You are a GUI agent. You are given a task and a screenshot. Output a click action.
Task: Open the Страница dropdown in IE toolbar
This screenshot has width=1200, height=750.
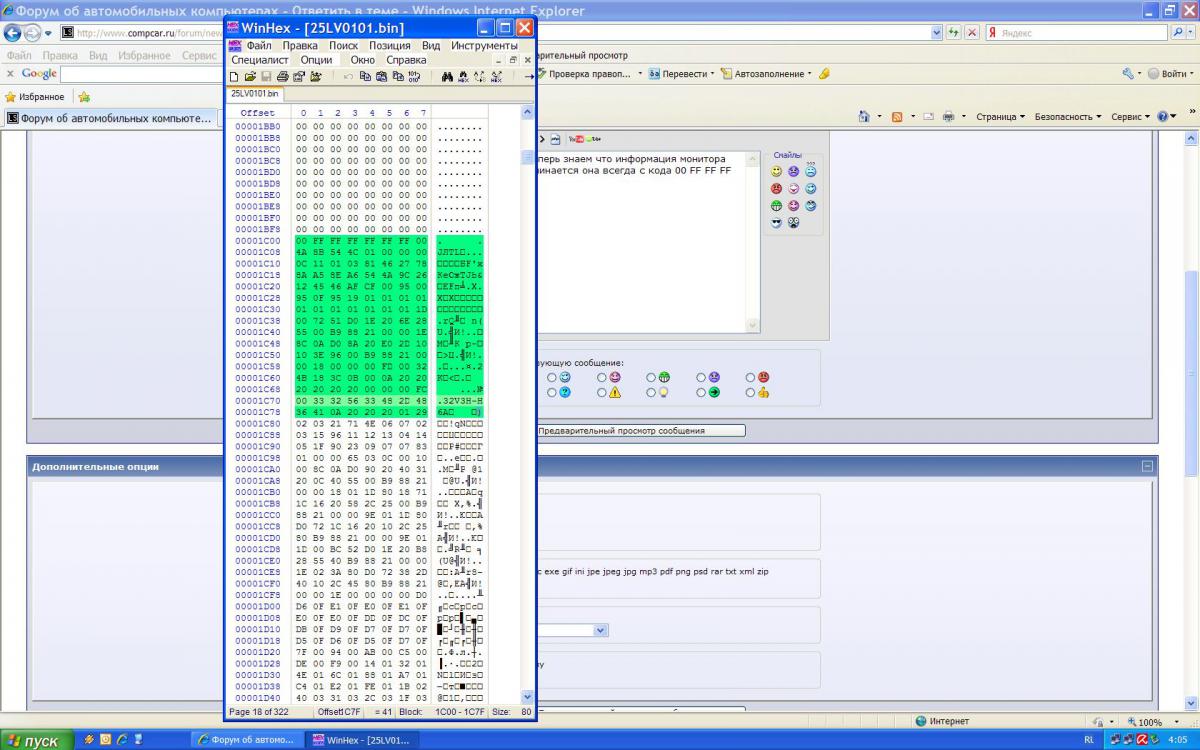pos(1000,117)
